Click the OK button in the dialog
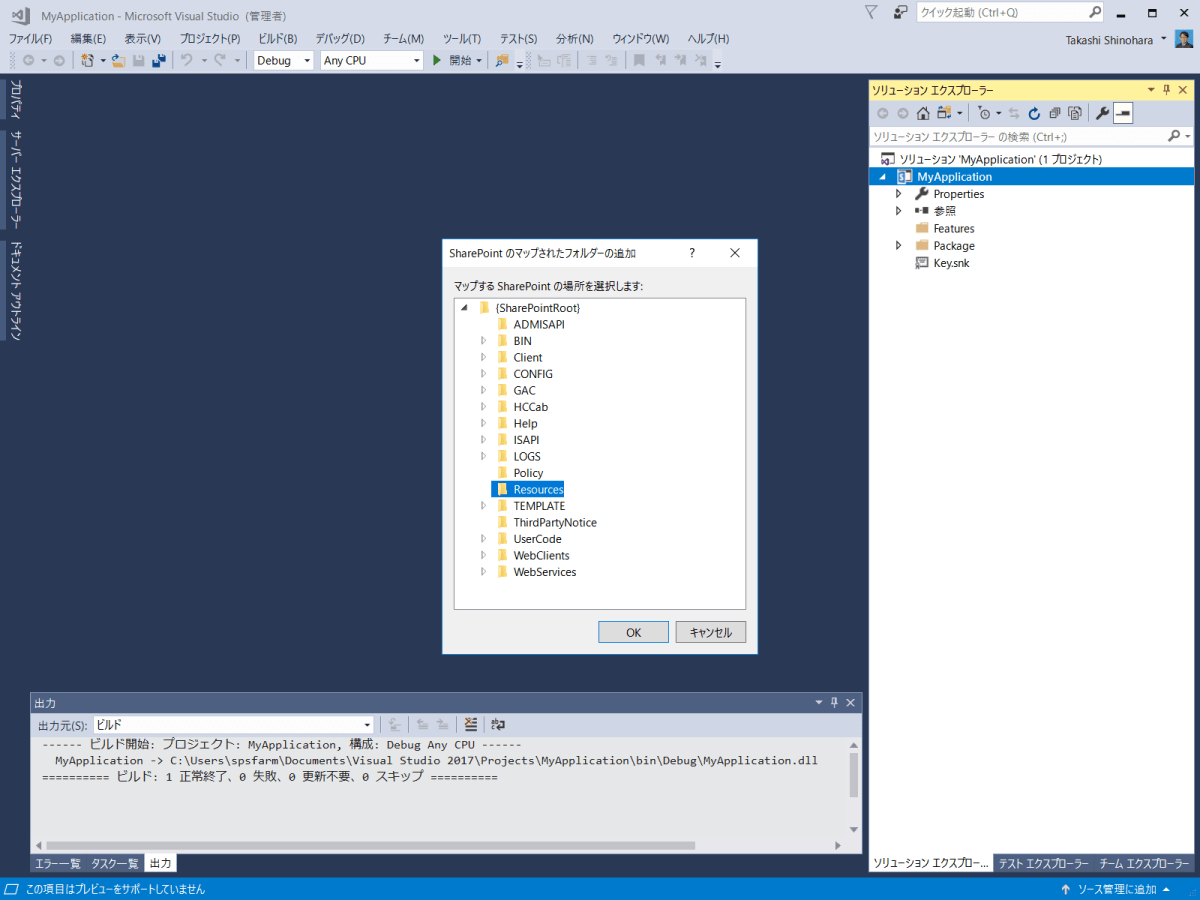Image resolution: width=1200 pixels, height=900 pixels. (x=634, y=632)
